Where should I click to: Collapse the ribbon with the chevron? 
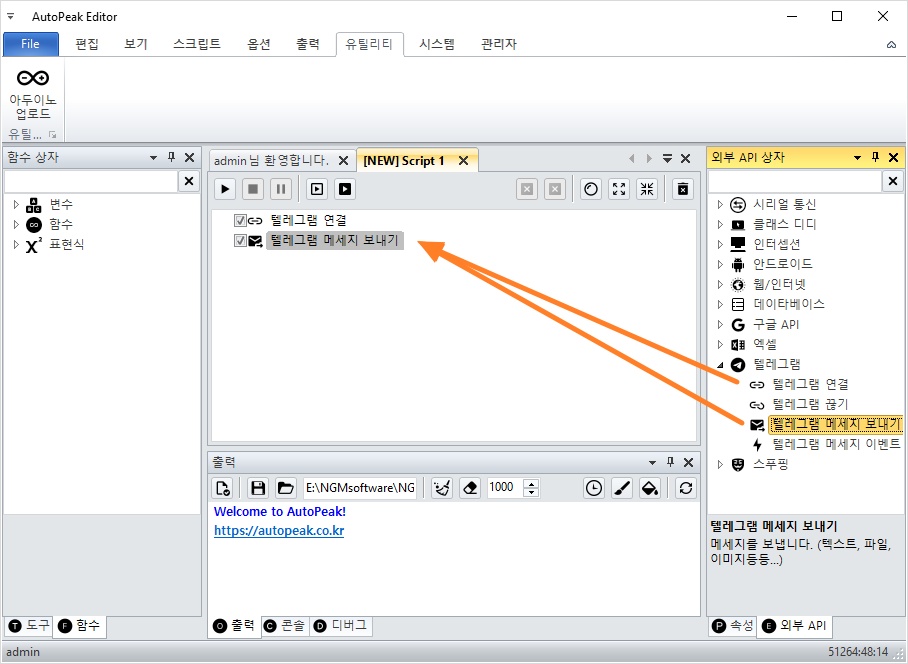[891, 45]
